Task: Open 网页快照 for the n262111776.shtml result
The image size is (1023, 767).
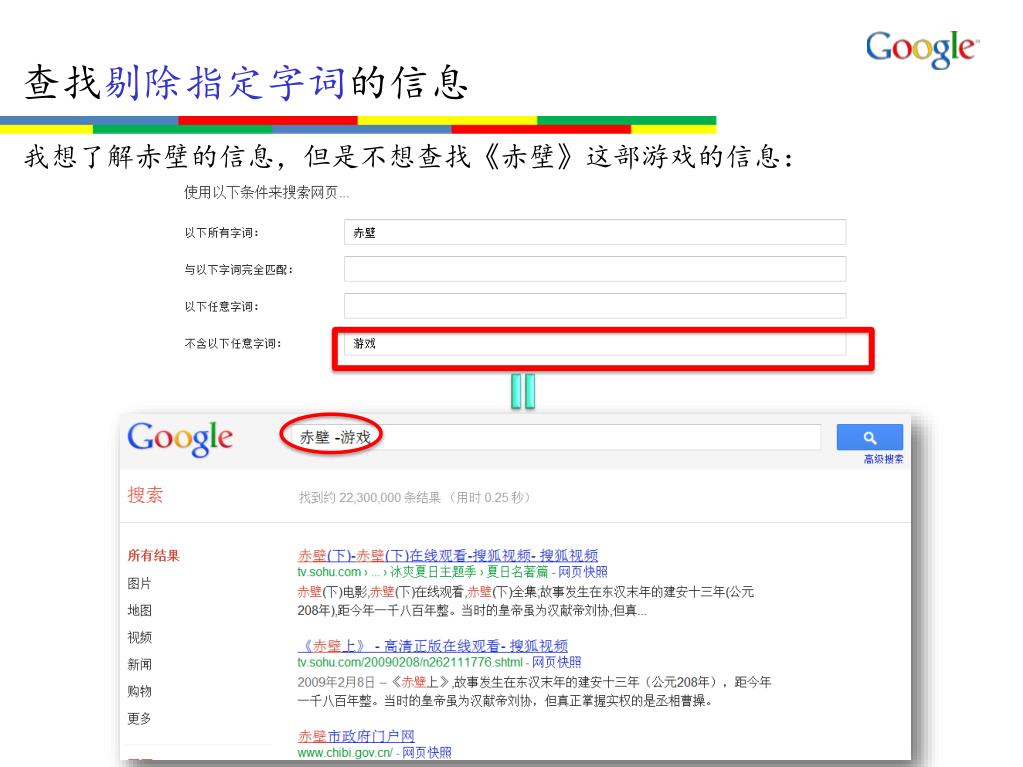Action: 557,662
